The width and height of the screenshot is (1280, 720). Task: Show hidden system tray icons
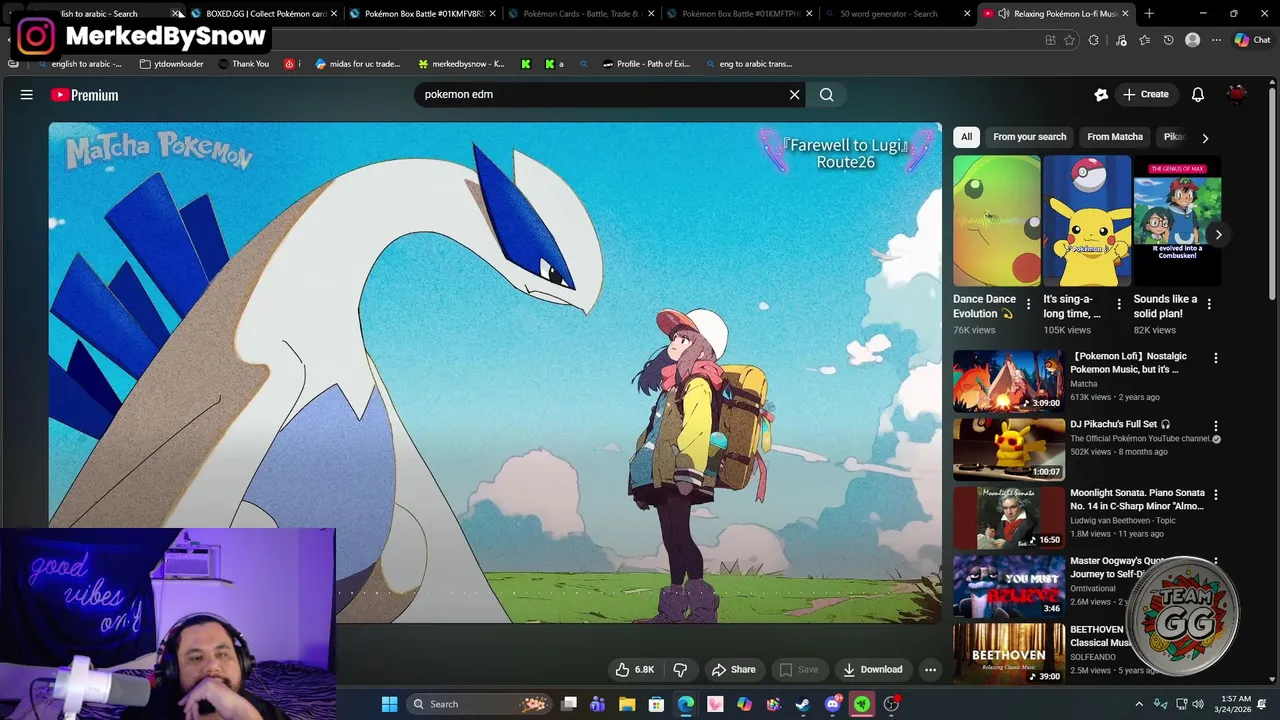(1138, 704)
